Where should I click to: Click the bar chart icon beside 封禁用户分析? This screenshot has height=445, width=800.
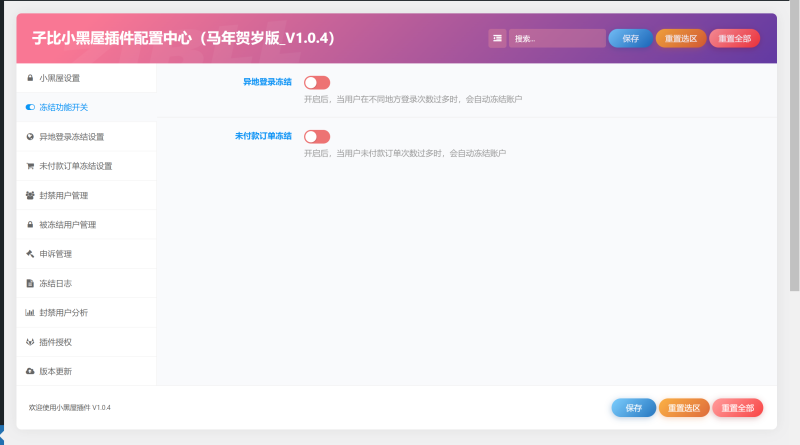(30, 312)
